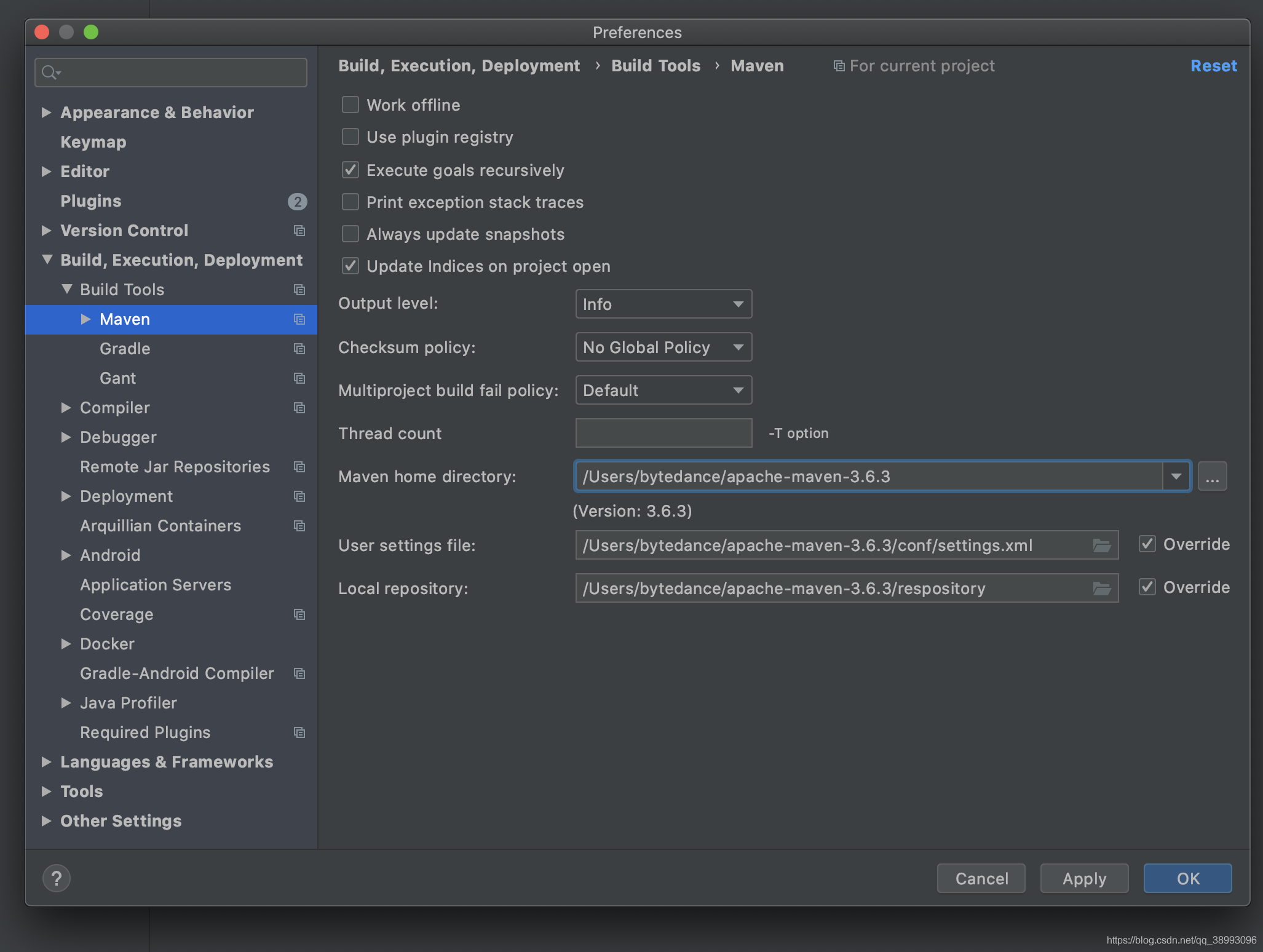The width and height of the screenshot is (1263, 952).
Task: Toggle Override for Local repository
Action: pyautogui.click(x=1147, y=587)
